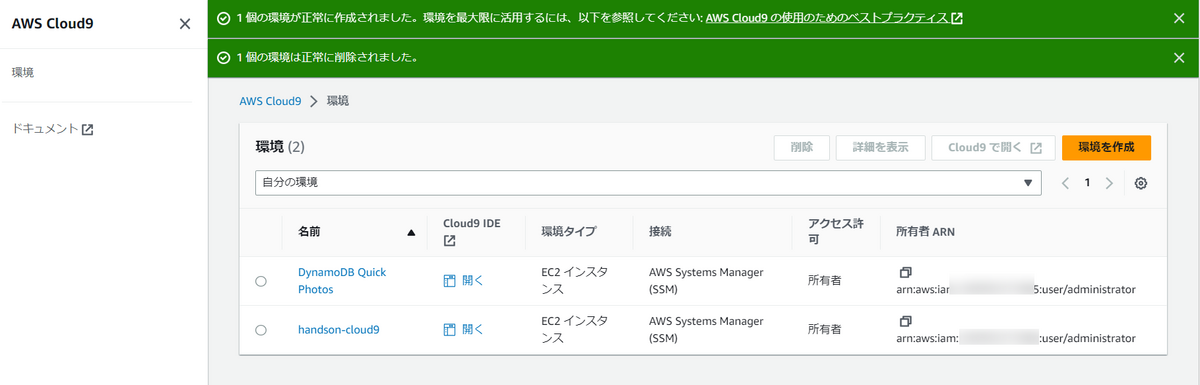1200x385 pixels.
Task: Open the handson-cloud9 environment name link
Action: click(x=339, y=329)
